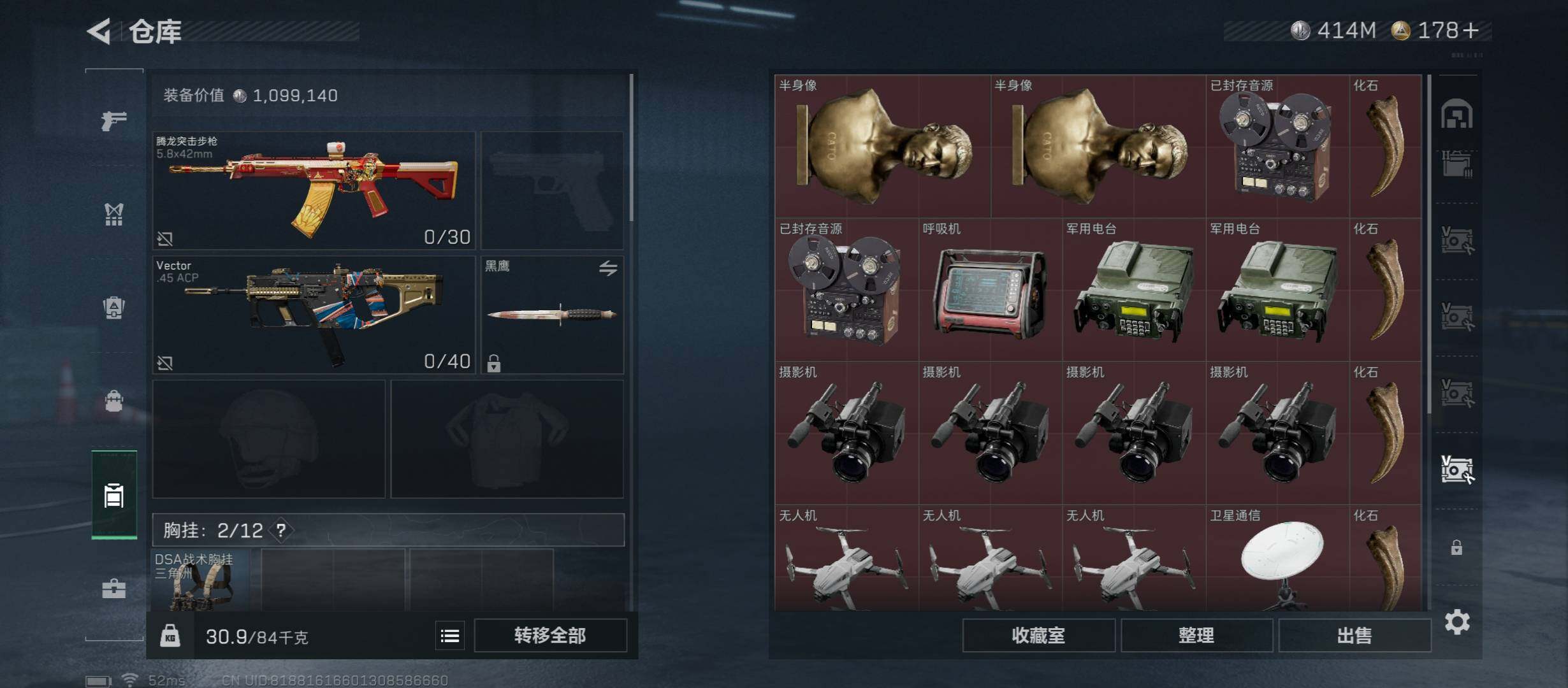Toggle the list view icon near weight
Image resolution: width=1568 pixels, height=688 pixels.
click(x=450, y=635)
